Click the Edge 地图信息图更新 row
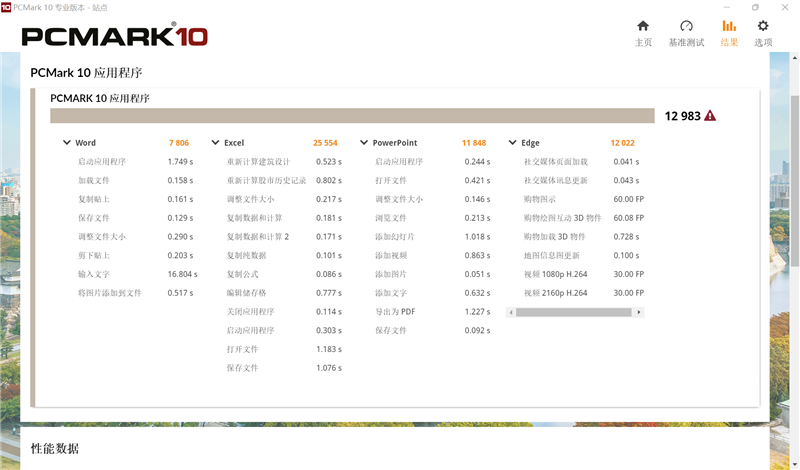 [x=584, y=255]
